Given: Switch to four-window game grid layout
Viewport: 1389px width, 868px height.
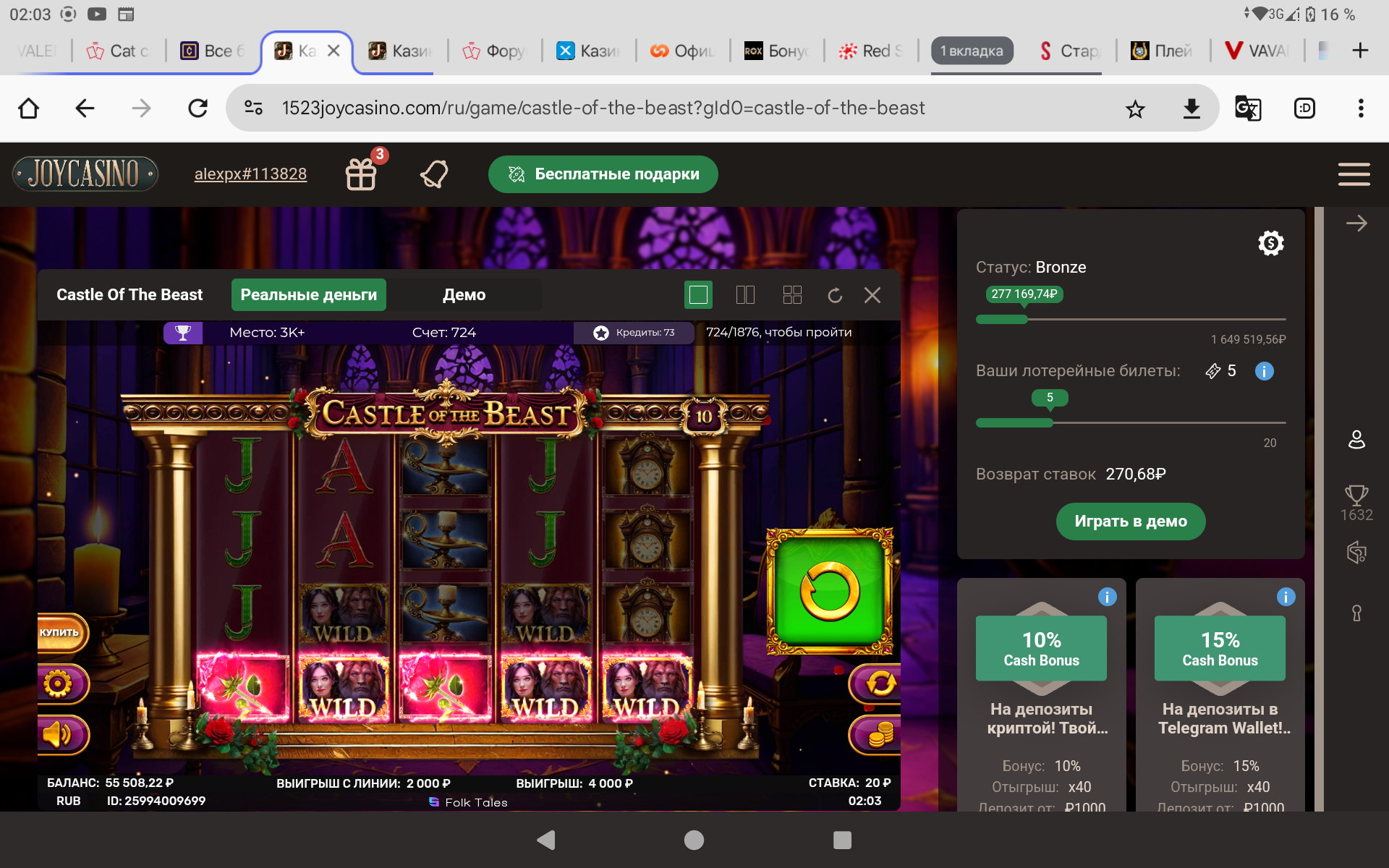Looking at the screenshot, I should point(792,295).
